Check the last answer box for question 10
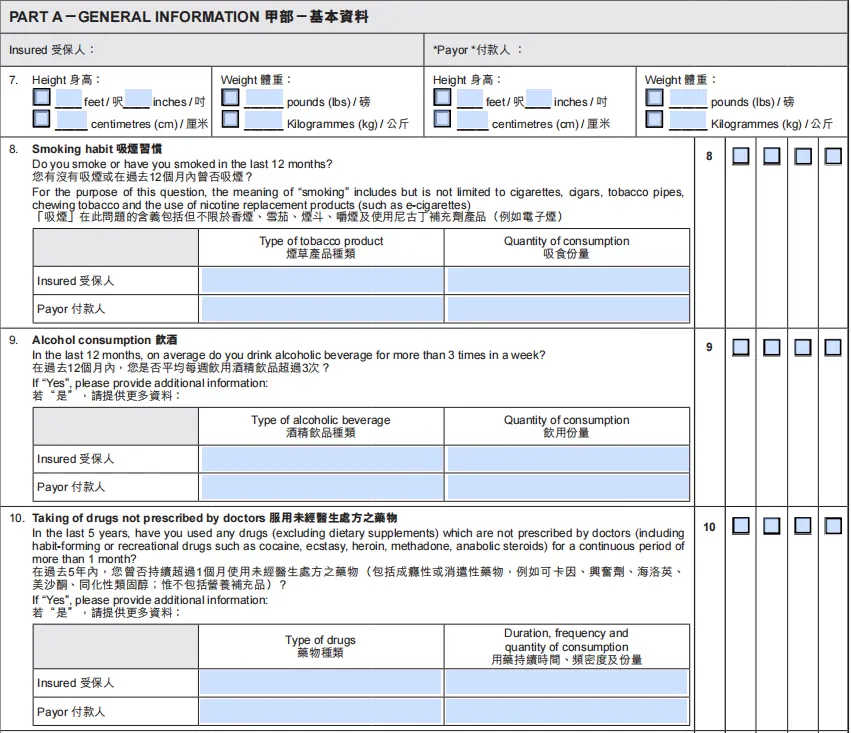Screen dimensions: 851x733 pyautogui.click(x=833, y=526)
